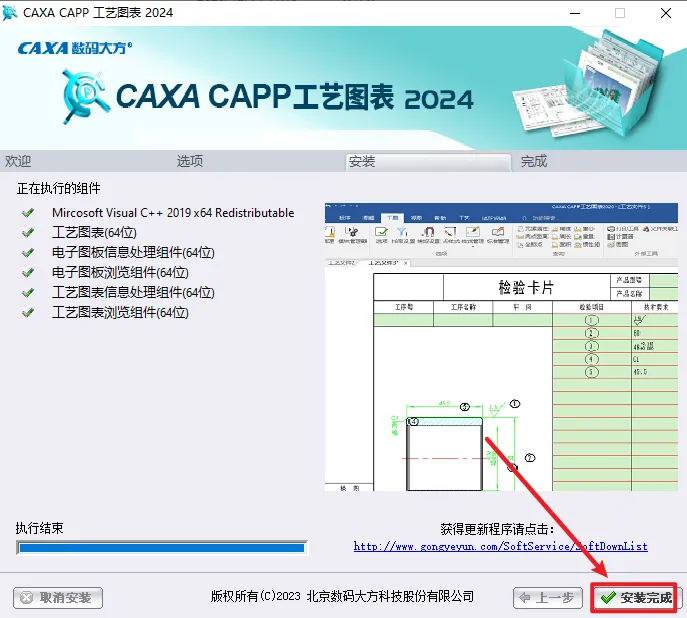Viewport: 687px width, 618px height.
Task: Click the CAXA title bar app icon
Action: 10,13
